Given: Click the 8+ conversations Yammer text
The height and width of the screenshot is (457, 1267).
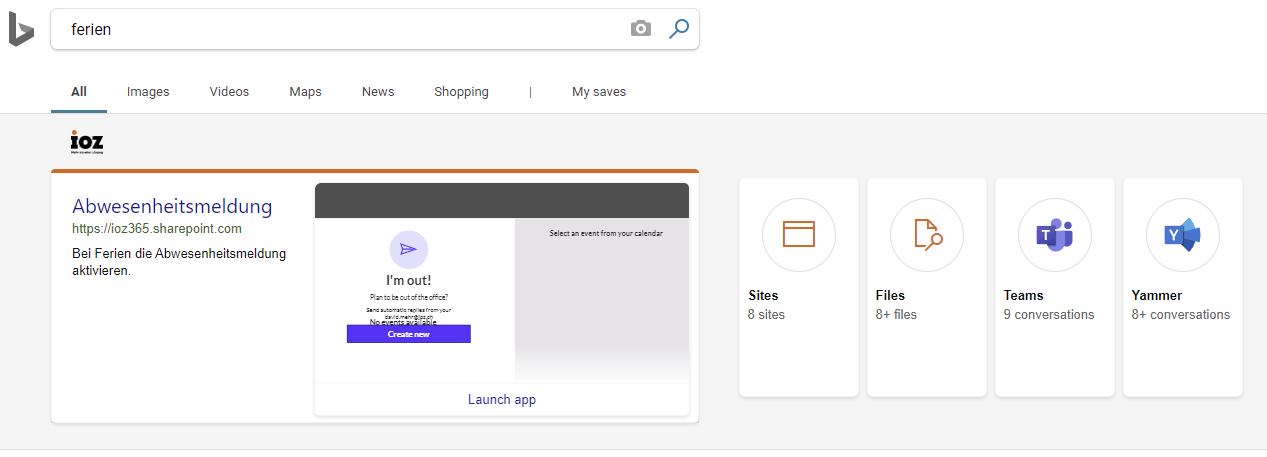Looking at the screenshot, I should point(1181,314).
